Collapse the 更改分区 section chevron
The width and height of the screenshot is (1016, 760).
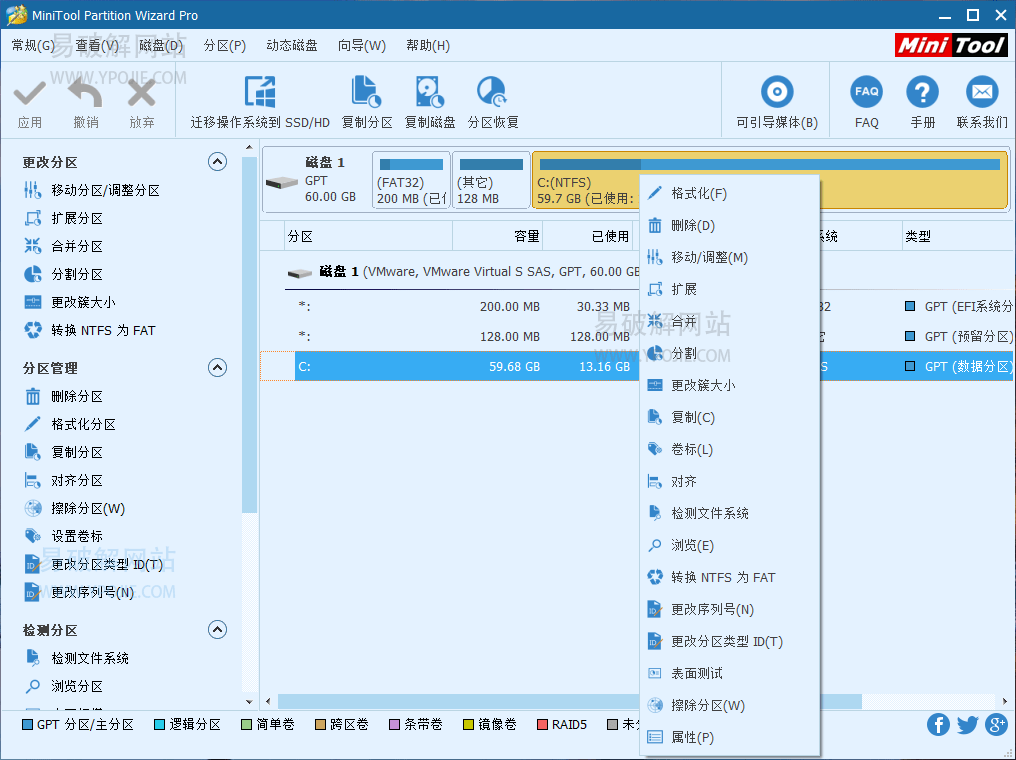(x=217, y=161)
